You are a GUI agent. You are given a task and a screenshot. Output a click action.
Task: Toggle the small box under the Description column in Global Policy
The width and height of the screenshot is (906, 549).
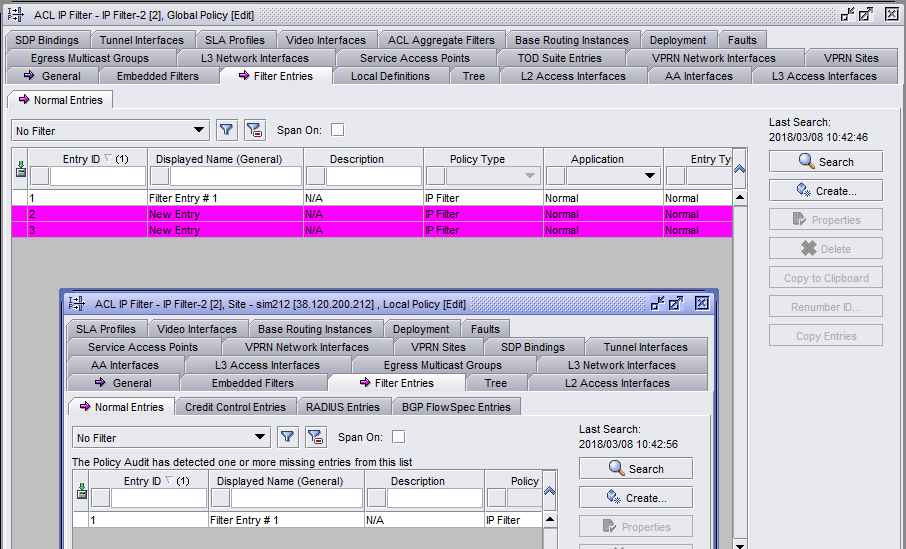tap(315, 176)
